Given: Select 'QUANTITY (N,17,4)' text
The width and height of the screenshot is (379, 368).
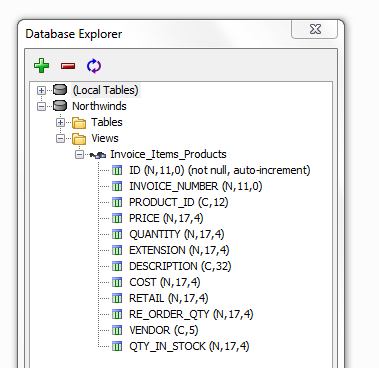Looking at the screenshot, I should (x=177, y=234).
